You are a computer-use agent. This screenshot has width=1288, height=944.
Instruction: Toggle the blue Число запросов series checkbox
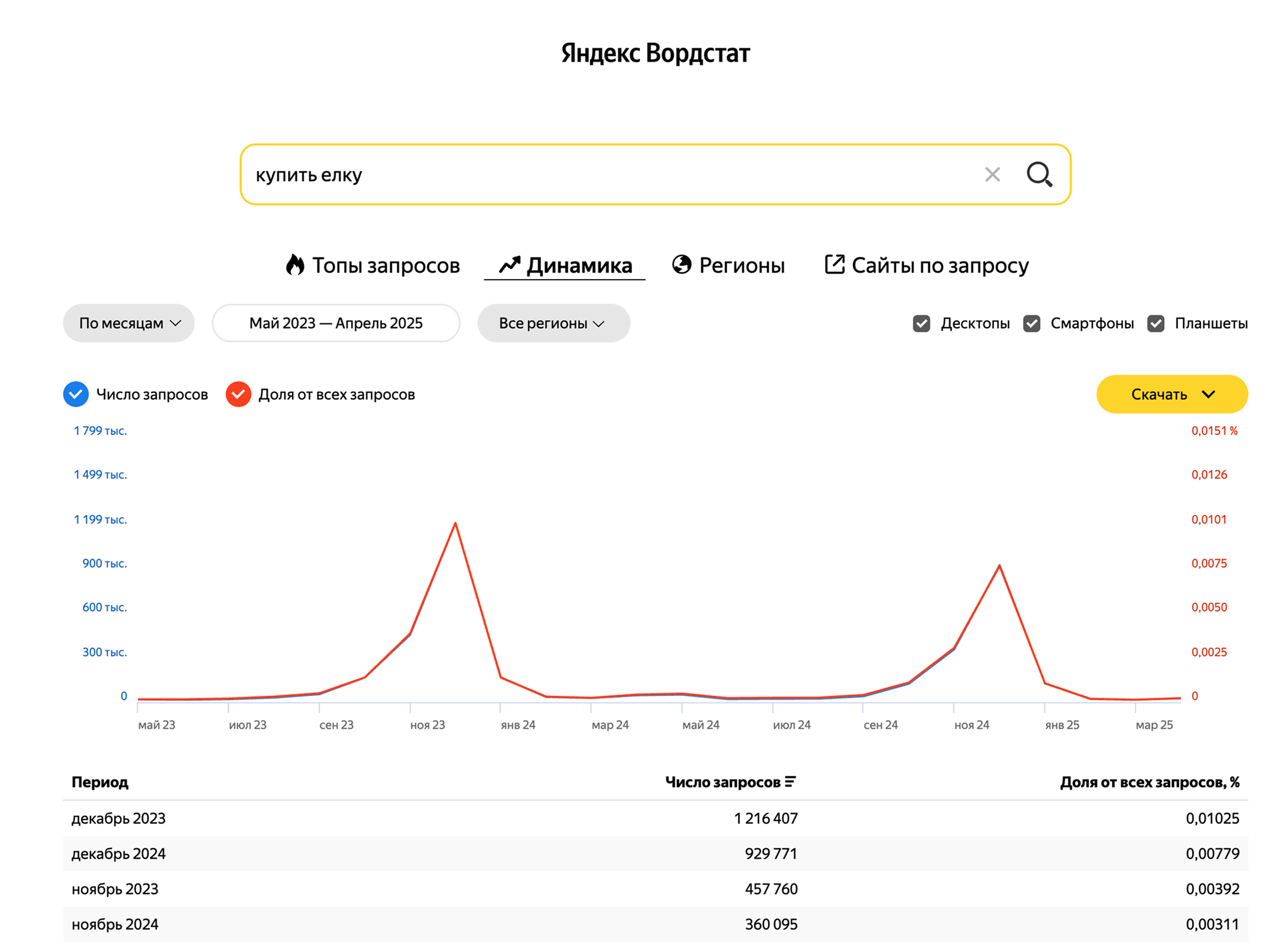76,394
